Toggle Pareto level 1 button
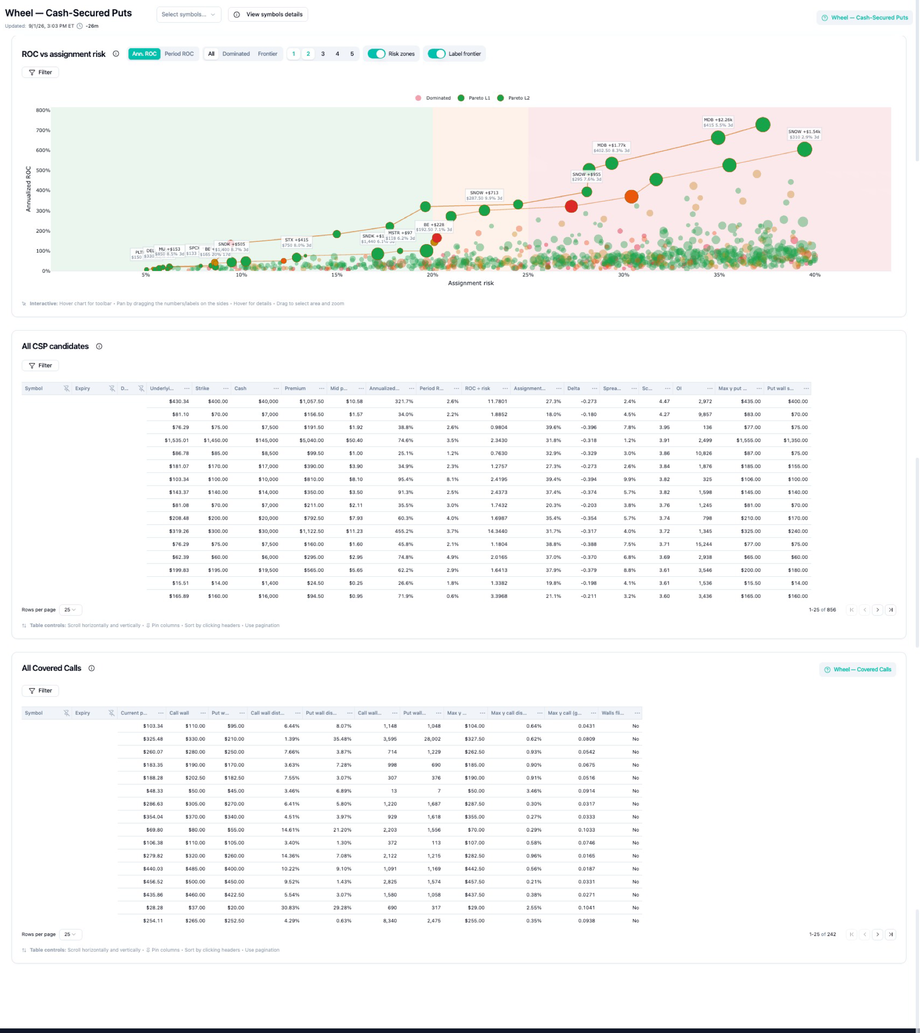 pyautogui.click(x=294, y=54)
